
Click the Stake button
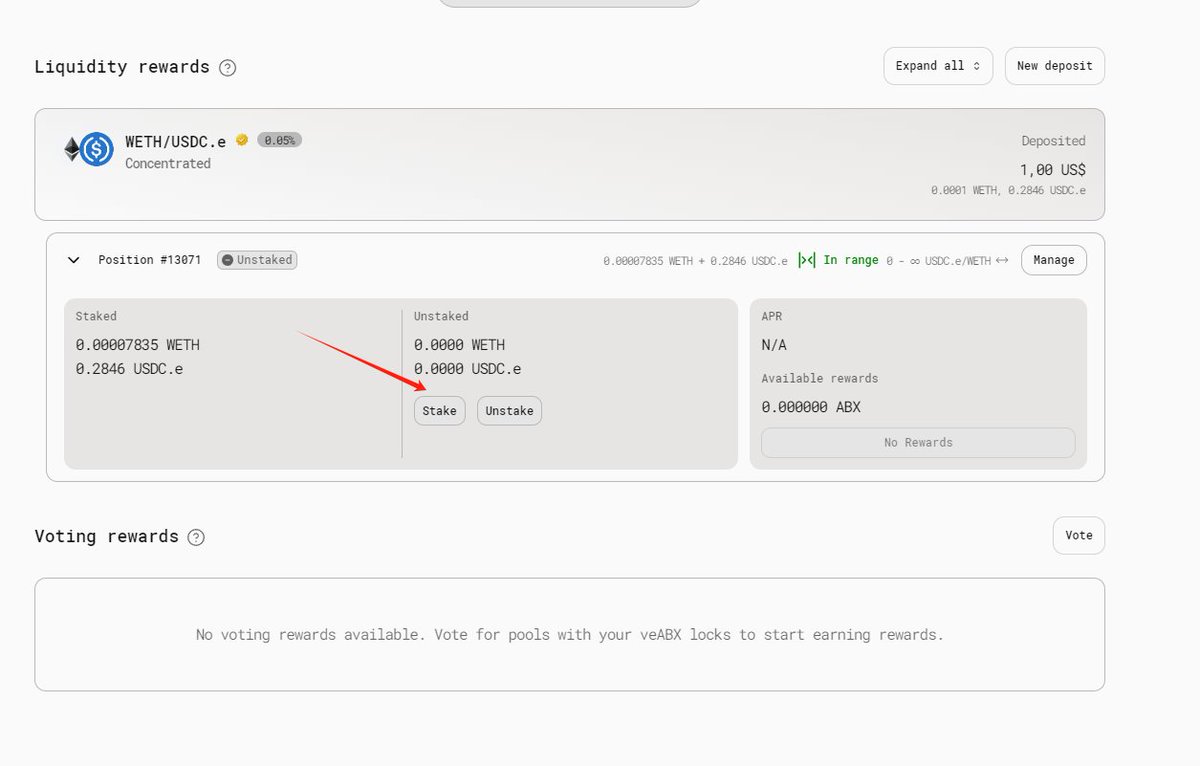[440, 411]
